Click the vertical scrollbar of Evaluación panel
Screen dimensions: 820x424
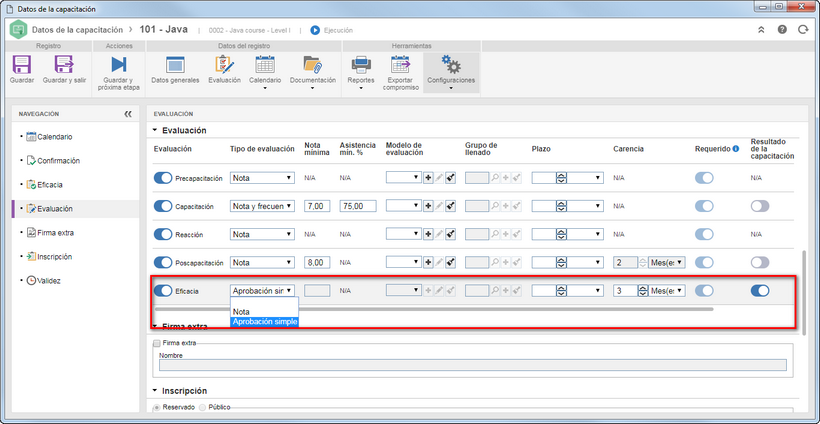804,291
